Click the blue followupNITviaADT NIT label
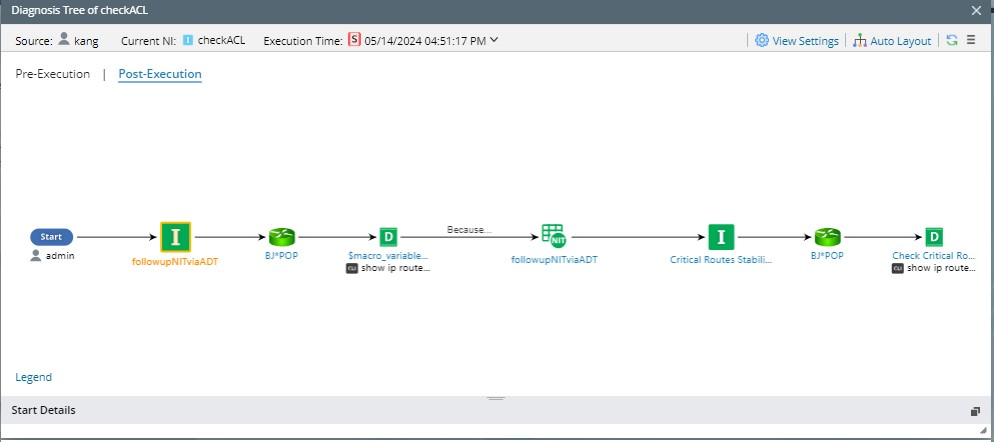This screenshot has width=994, height=442. point(554,259)
